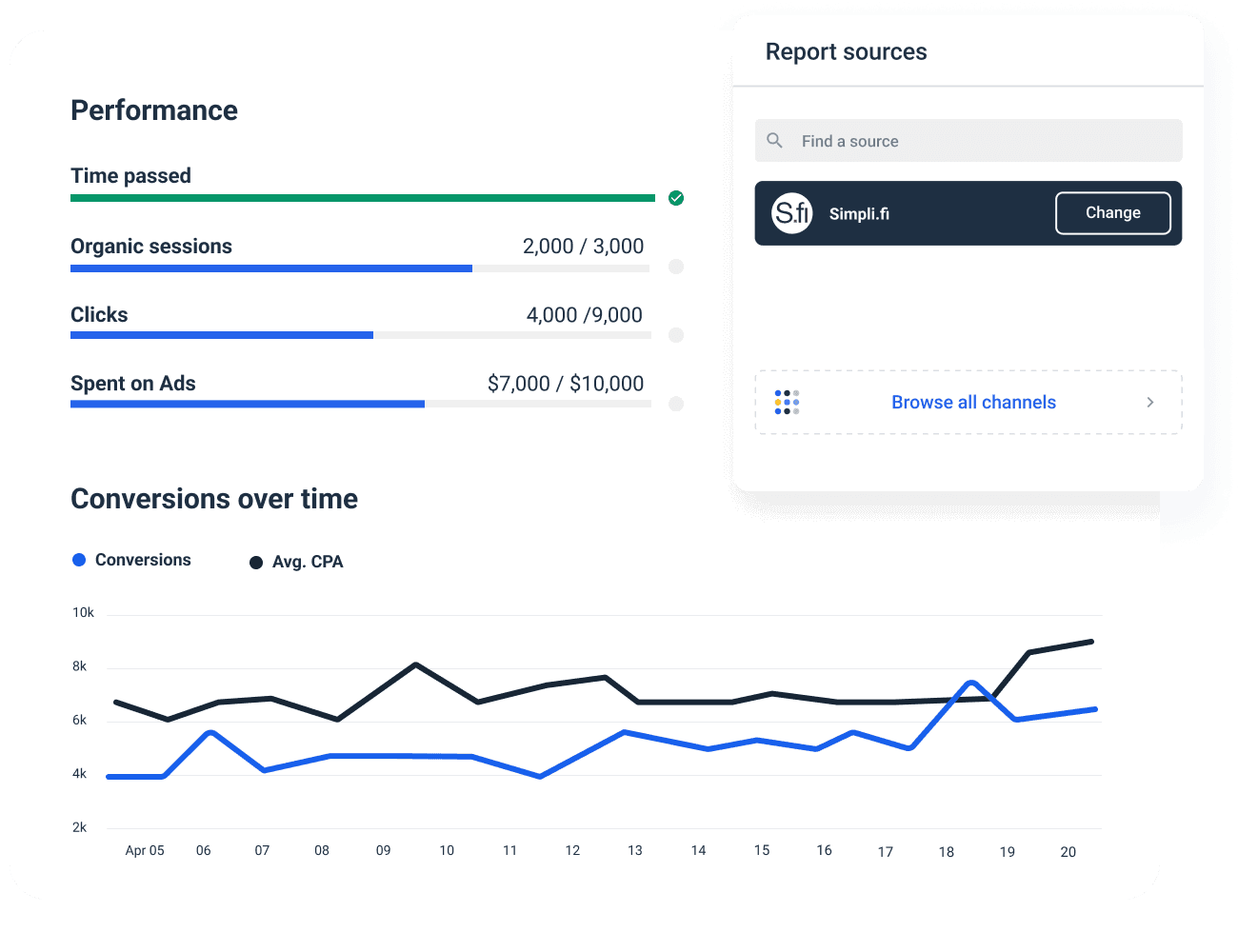Screen dimensions: 1238x952
Task: Click the green checkmark beside Time passed
Action: point(676,198)
